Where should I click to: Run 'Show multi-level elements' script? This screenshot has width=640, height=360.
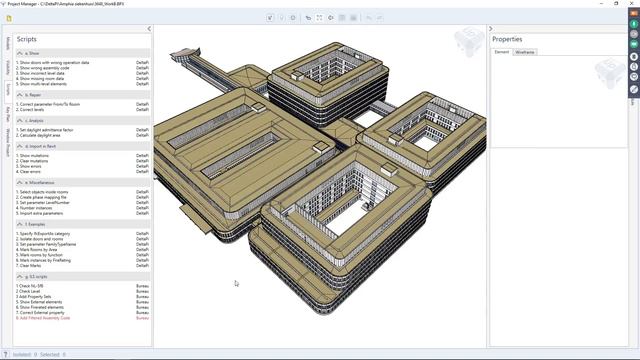coord(41,84)
